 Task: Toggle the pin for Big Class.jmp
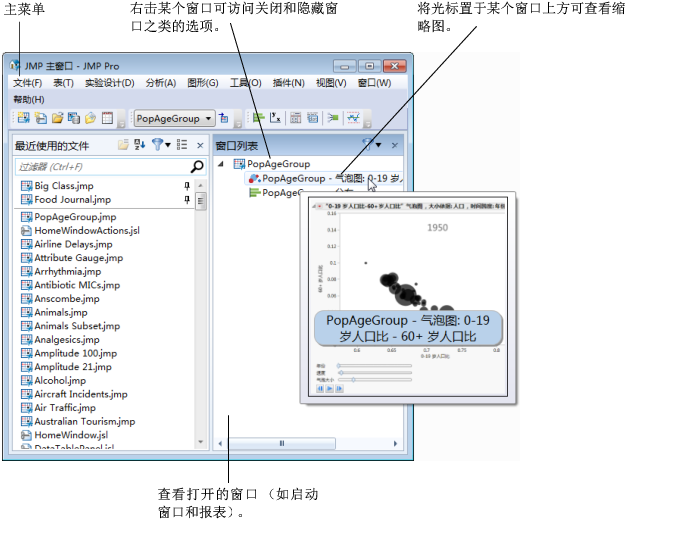[187, 186]
